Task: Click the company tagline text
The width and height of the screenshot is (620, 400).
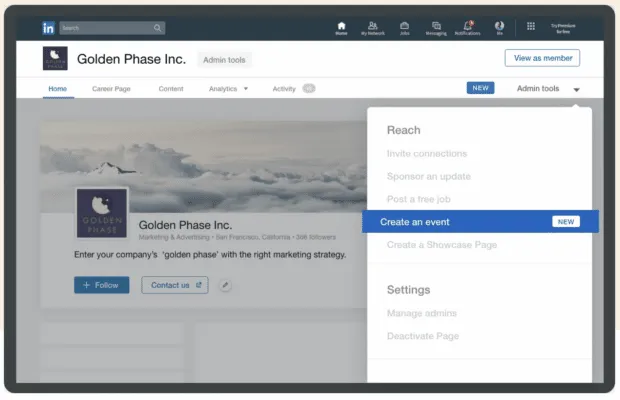Action: click(210, 255)
